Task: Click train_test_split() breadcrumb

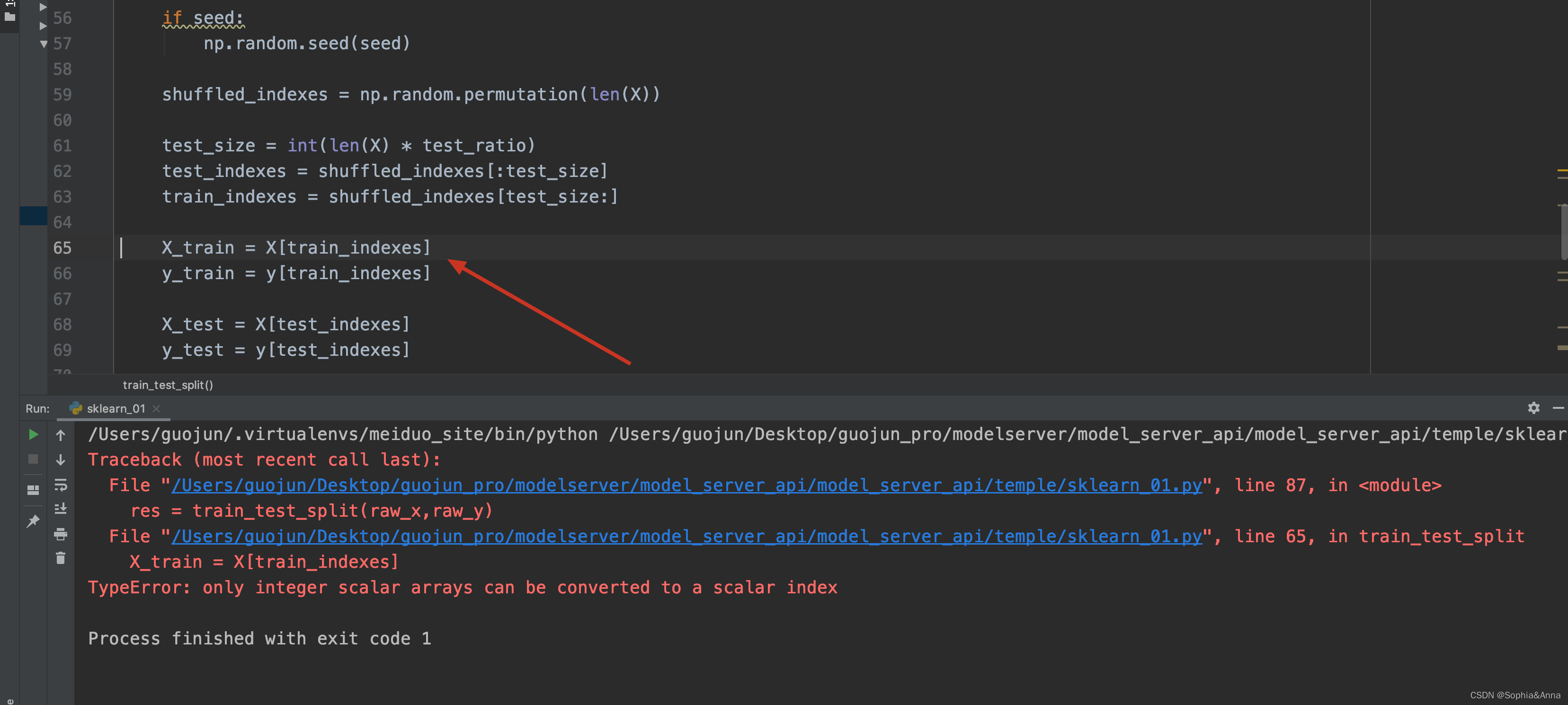Action: pyautogui.click(x=168, y=385)
